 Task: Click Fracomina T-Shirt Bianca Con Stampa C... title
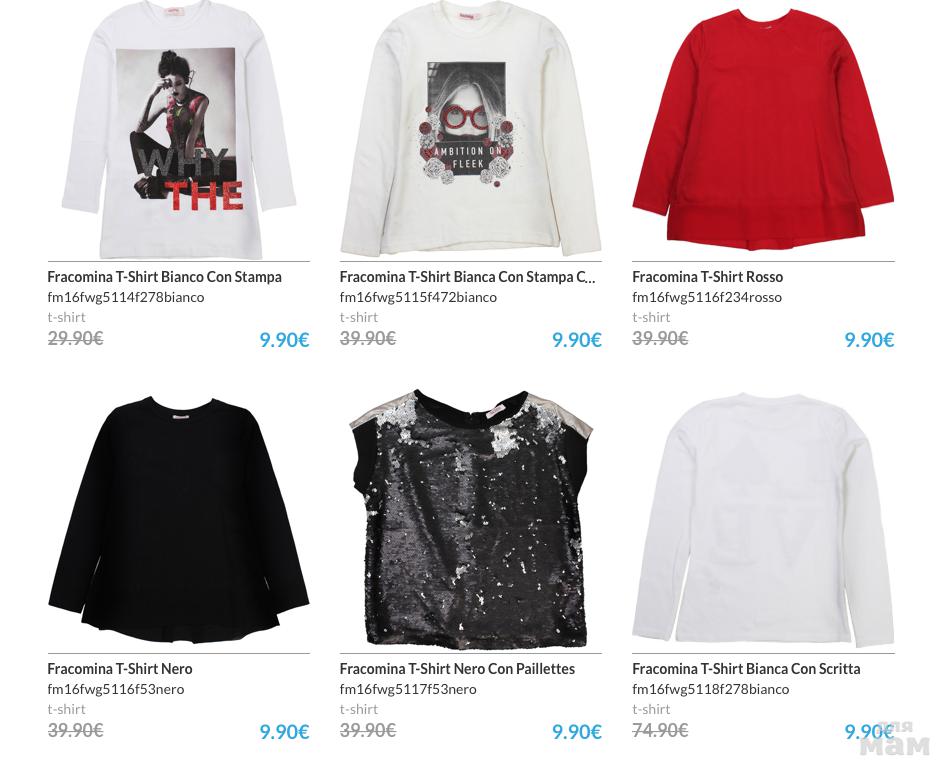467,277
